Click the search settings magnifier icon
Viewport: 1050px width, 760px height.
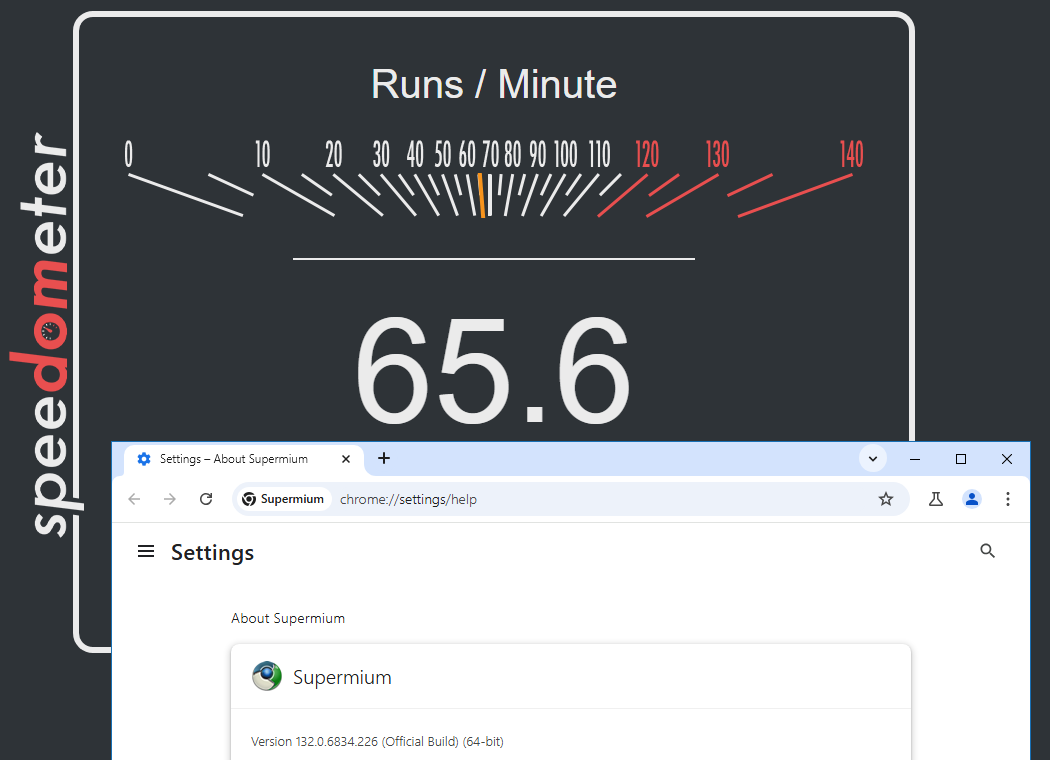(987, 550)
